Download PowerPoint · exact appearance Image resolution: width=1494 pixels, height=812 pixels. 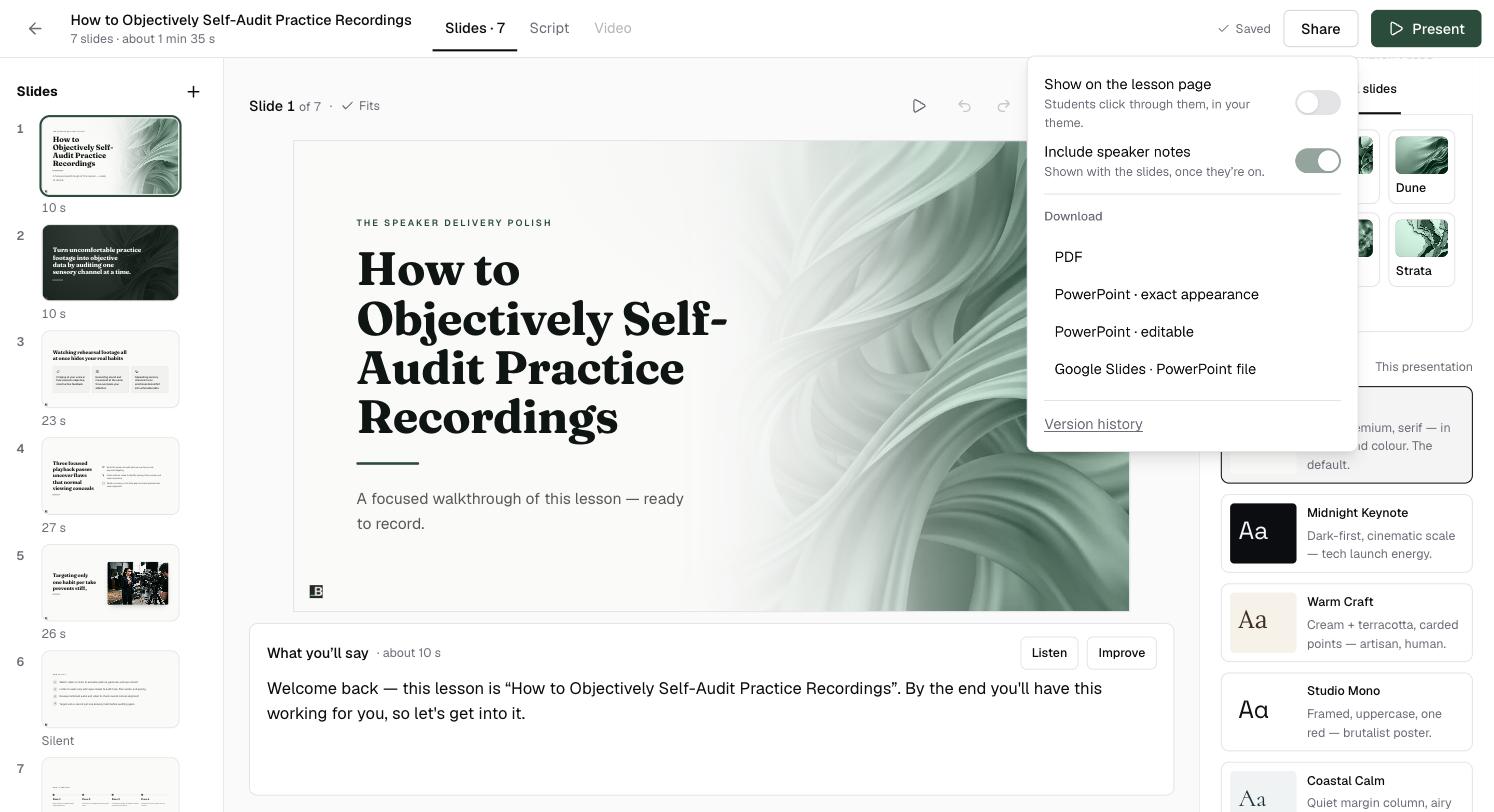tap(1192, 294)
